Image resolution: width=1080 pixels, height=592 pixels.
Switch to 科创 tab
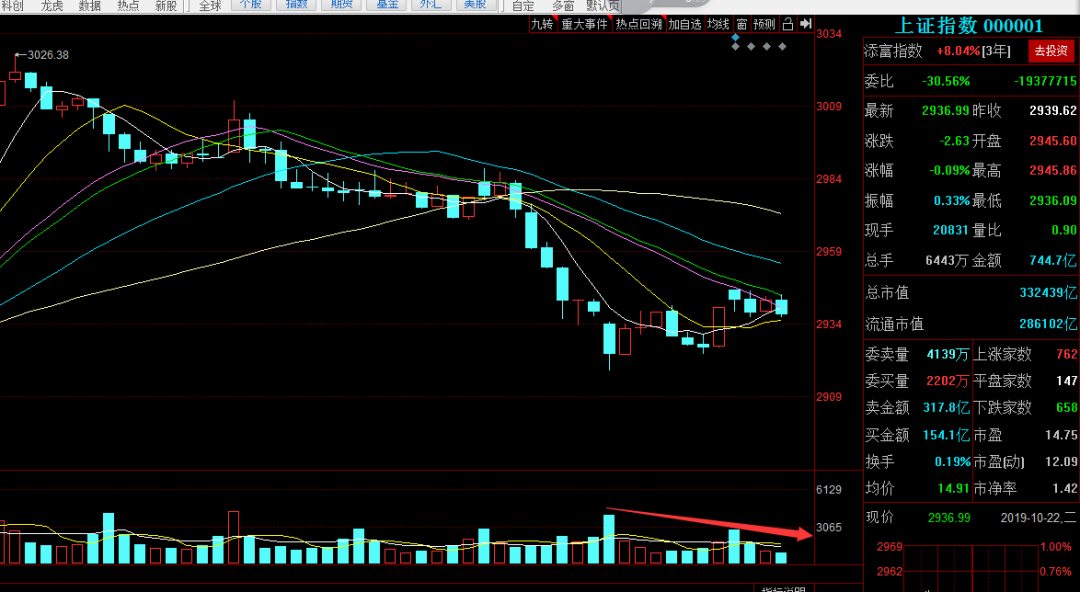12,6
